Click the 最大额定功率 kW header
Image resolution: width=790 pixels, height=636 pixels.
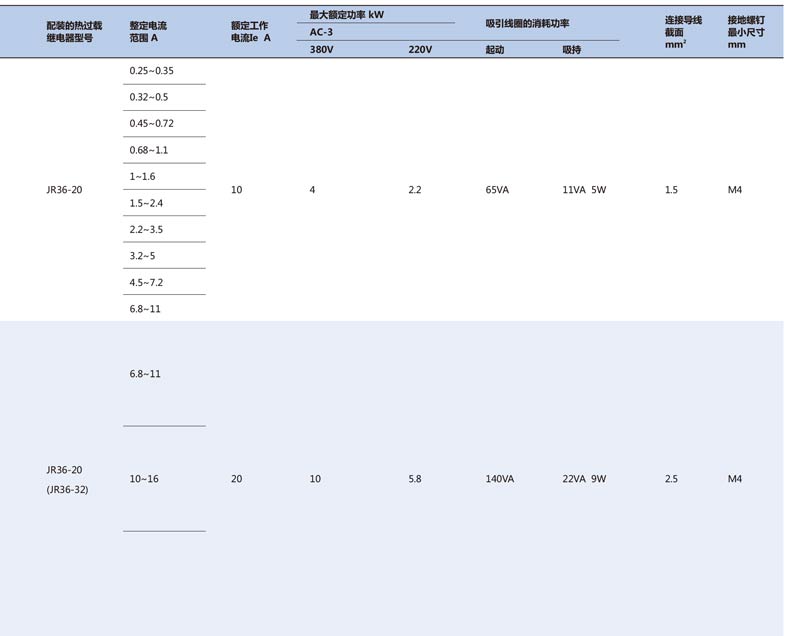tap(346, 15)
